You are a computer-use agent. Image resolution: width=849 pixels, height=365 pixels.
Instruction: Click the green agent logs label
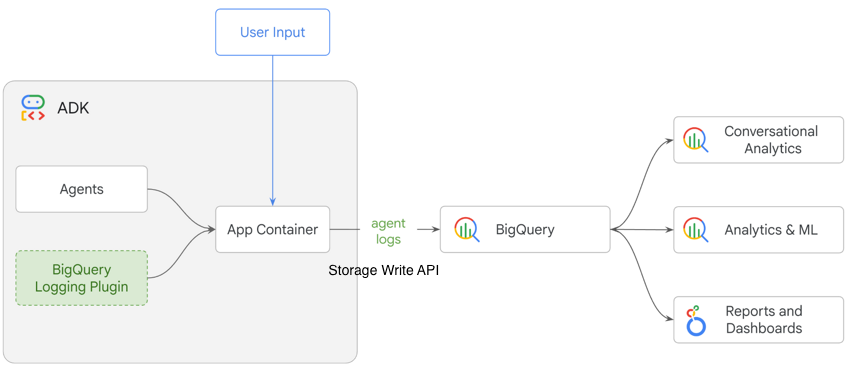[388, 231]
